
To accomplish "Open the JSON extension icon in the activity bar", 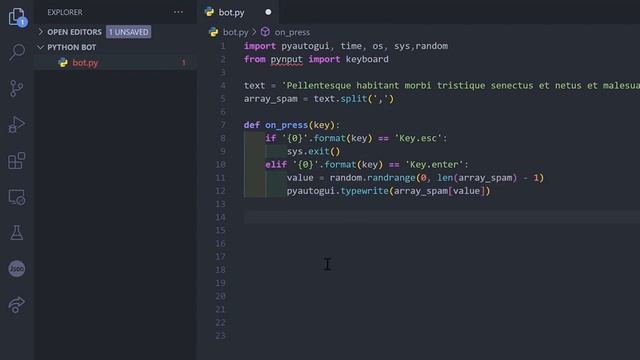I will click(17, 269).
